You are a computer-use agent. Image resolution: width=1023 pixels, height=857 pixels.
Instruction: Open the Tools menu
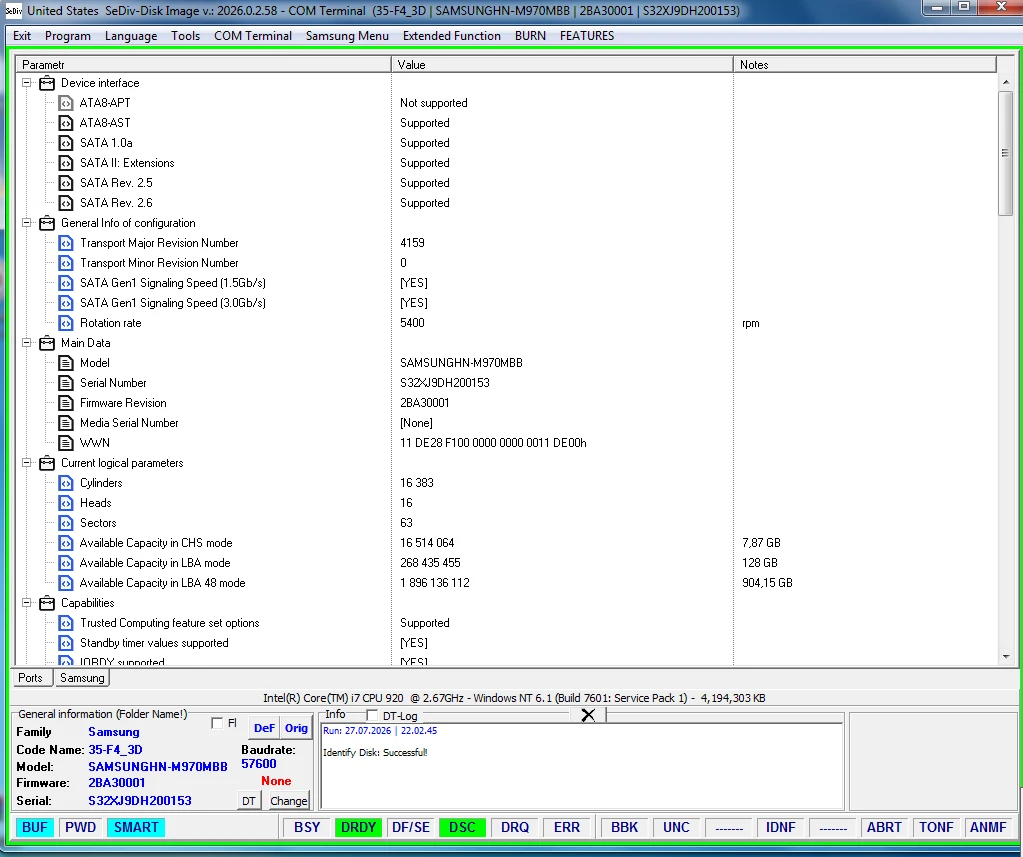[x=185, y=36]
